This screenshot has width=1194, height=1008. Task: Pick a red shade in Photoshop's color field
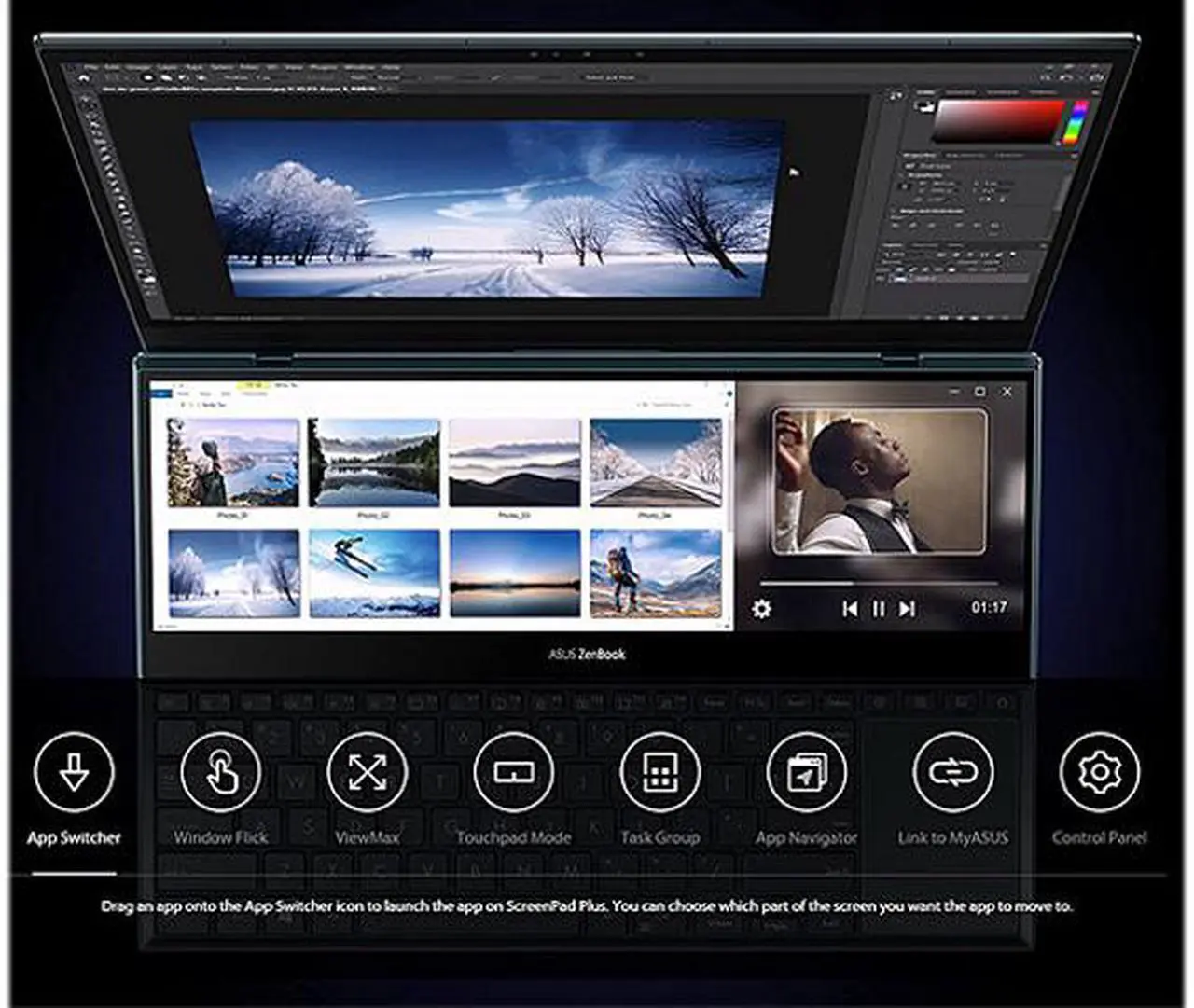pyautogui.click(x=998, y=121)
